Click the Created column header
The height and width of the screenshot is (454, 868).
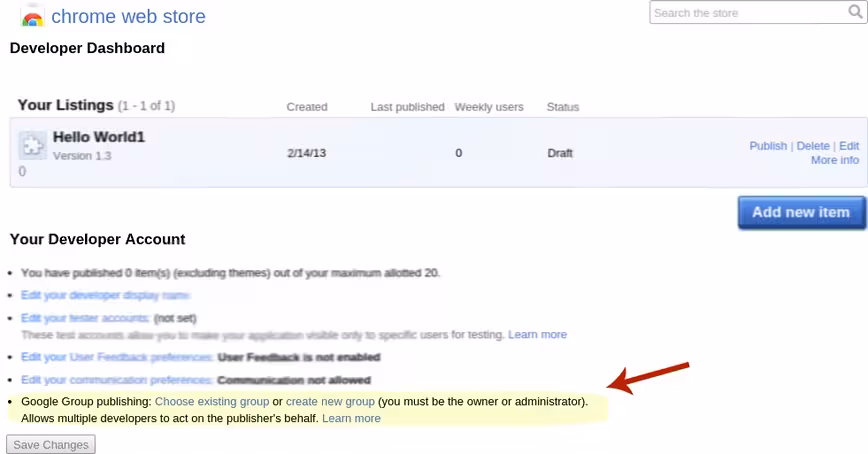307,107
